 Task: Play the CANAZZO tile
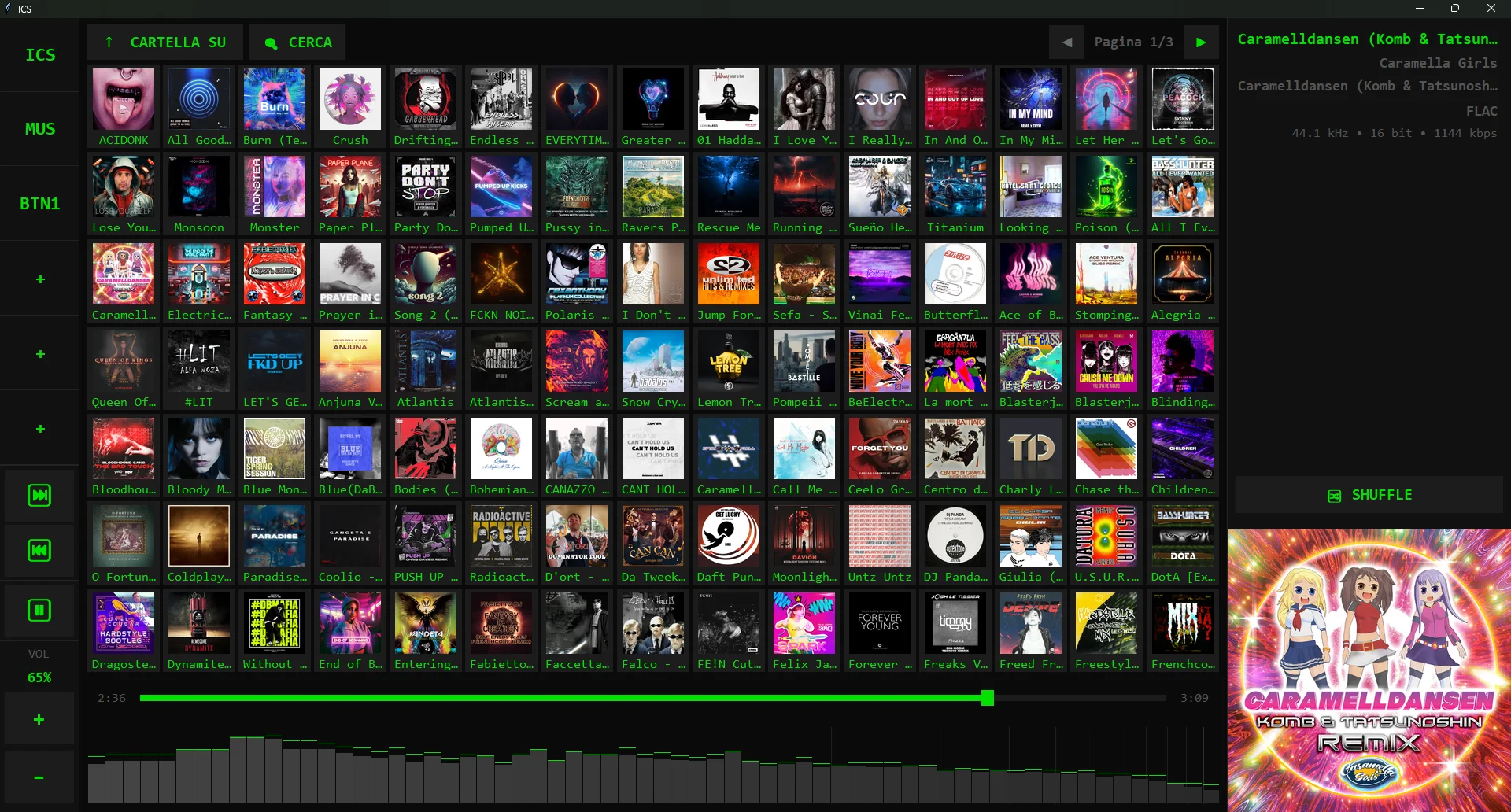[577, 456]
